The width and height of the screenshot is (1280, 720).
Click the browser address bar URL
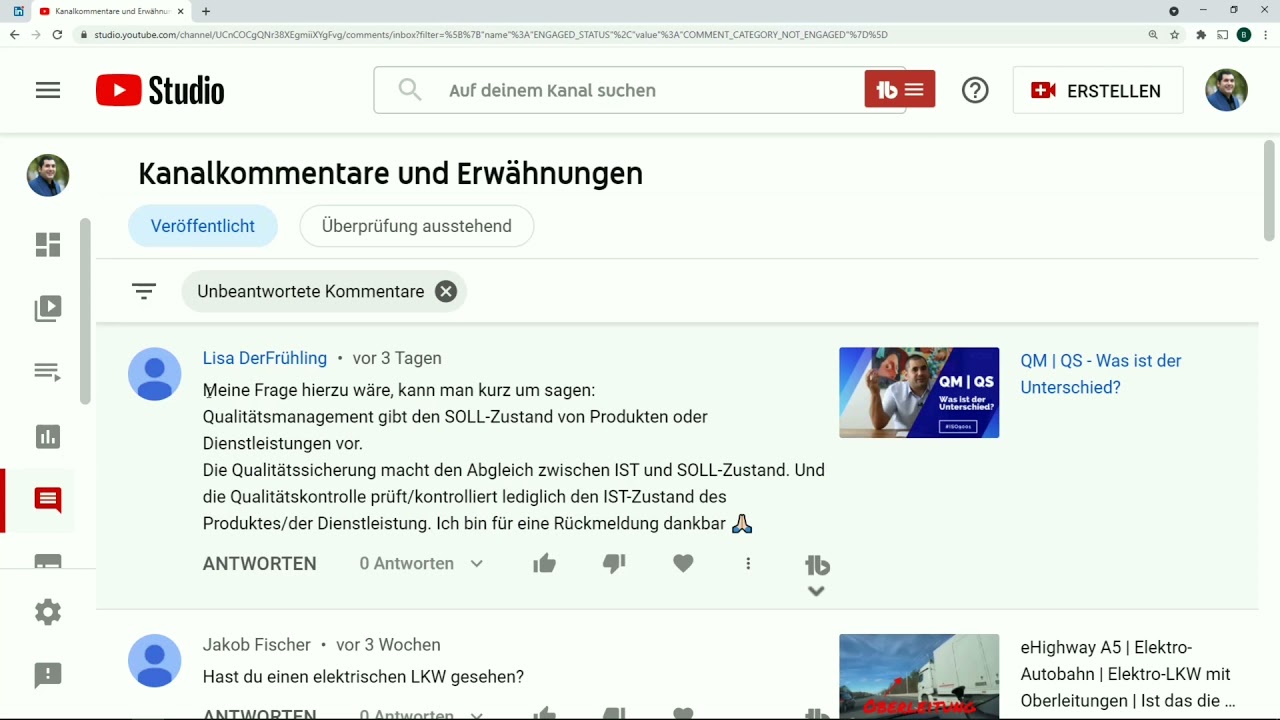click(491, 34)
